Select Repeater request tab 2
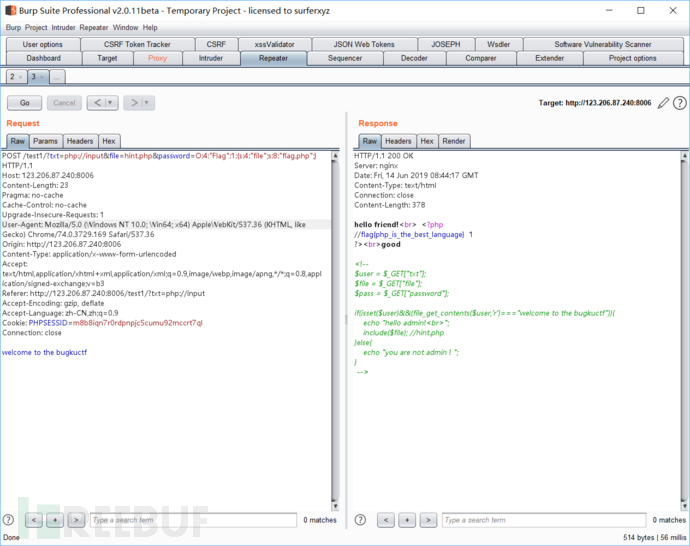Screen dimensions: 690x546 tap(12, 77)
